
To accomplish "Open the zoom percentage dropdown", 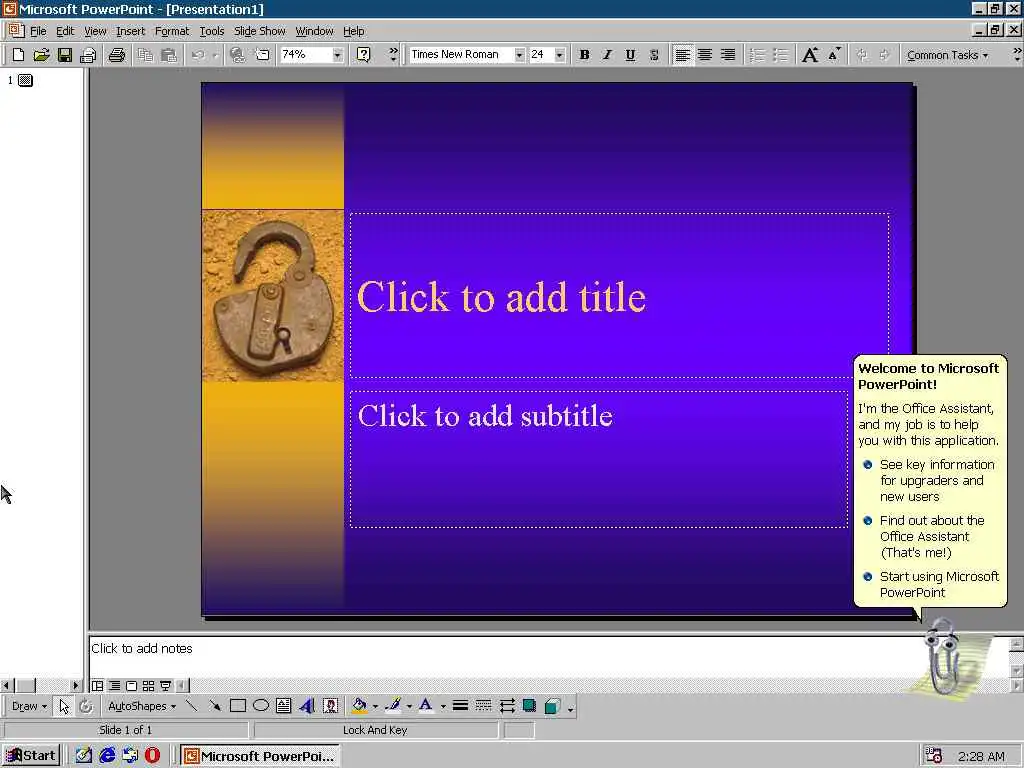I will (337, 55).
